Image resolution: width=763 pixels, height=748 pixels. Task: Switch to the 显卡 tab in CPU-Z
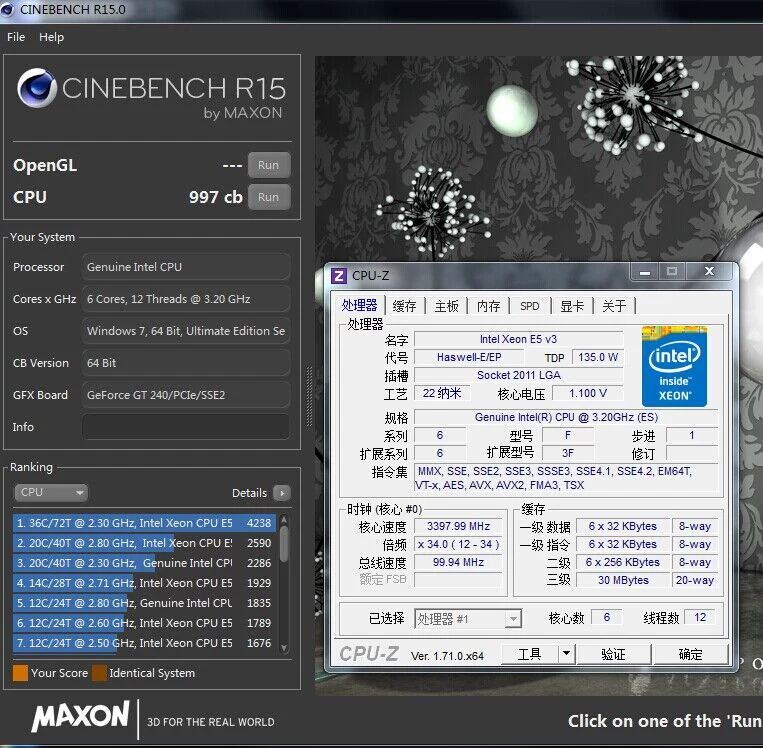[x=572, y=306]
